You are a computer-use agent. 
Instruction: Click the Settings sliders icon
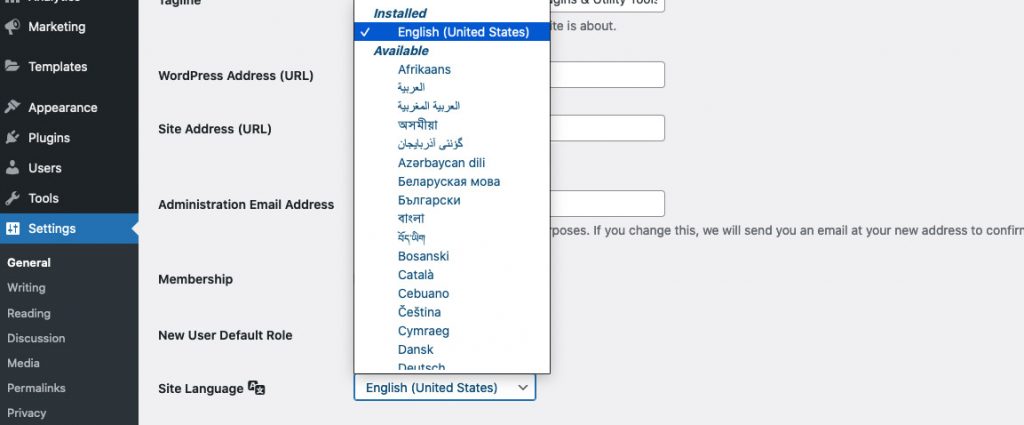pos(12,228)
